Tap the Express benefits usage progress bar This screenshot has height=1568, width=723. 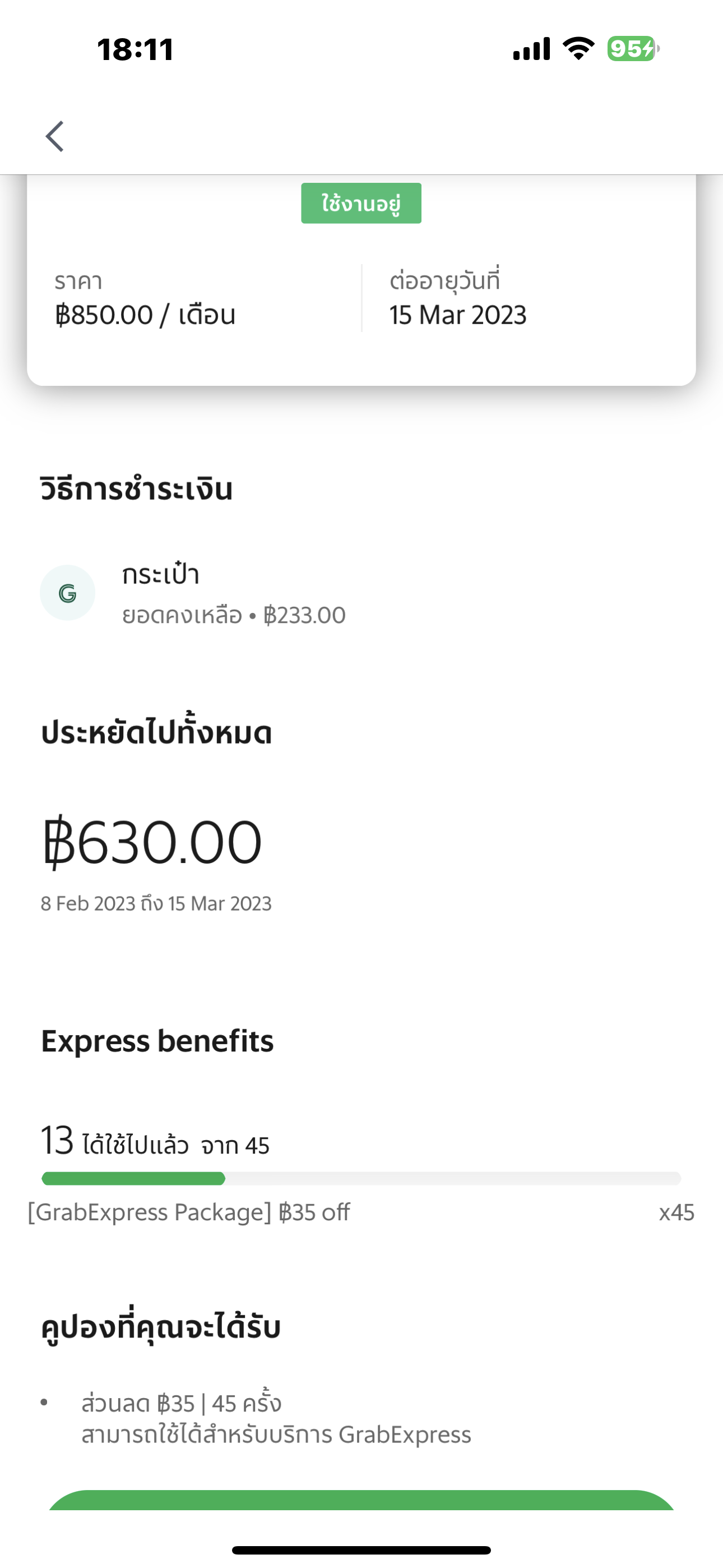(361, 1179)
